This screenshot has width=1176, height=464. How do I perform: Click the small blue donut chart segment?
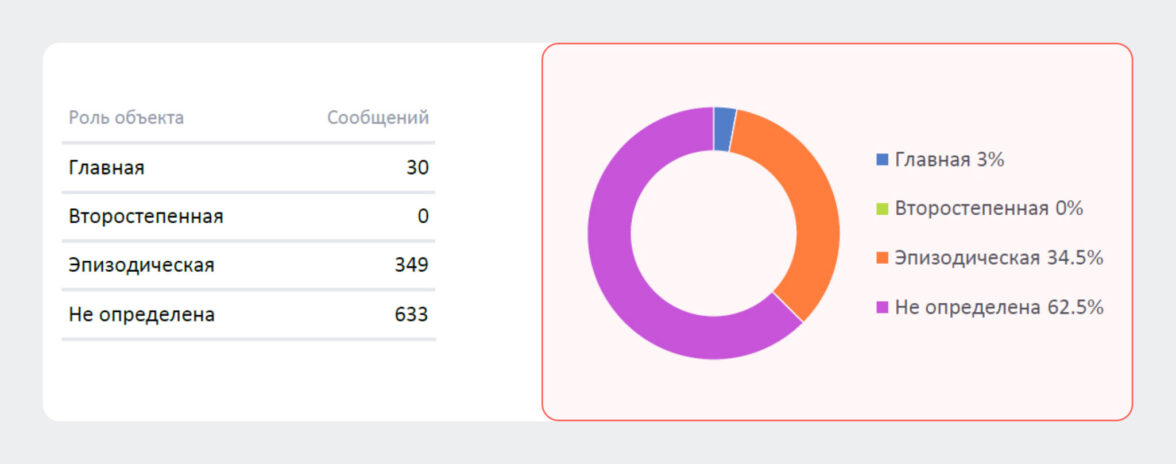[724, 129]
